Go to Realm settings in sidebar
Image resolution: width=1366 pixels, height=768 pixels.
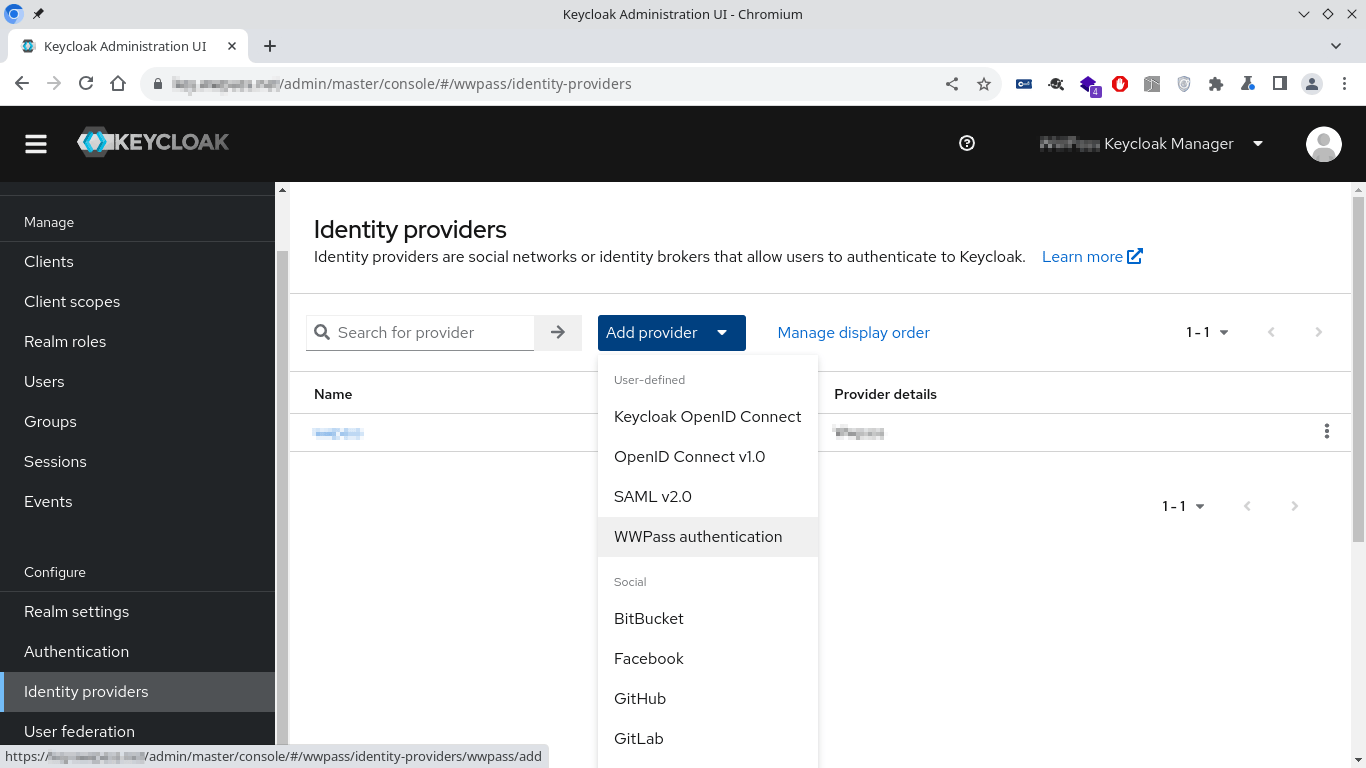coord(77,612)
